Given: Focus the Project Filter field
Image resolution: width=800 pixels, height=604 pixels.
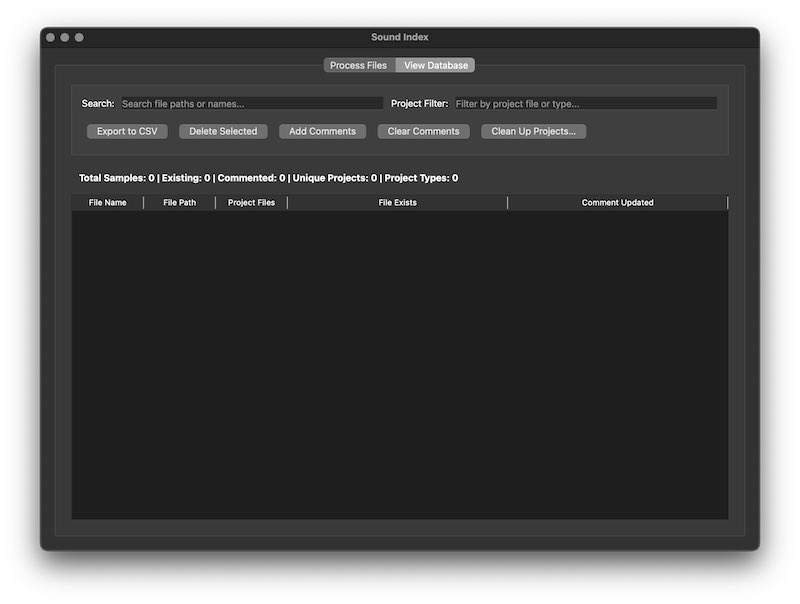Looking at the screenshot, I should pyautogui.click(x=585, y=102).
